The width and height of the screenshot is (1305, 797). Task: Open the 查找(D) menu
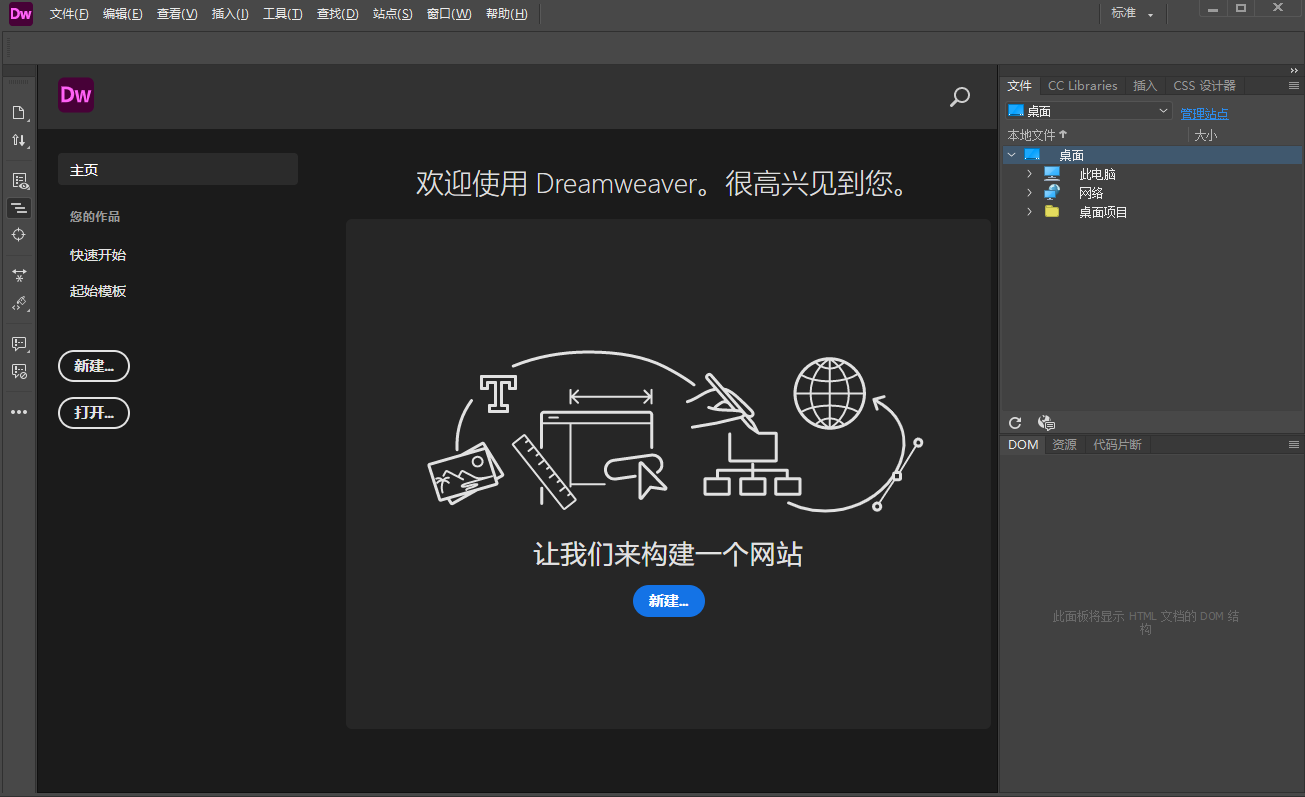tap(337, 14)
